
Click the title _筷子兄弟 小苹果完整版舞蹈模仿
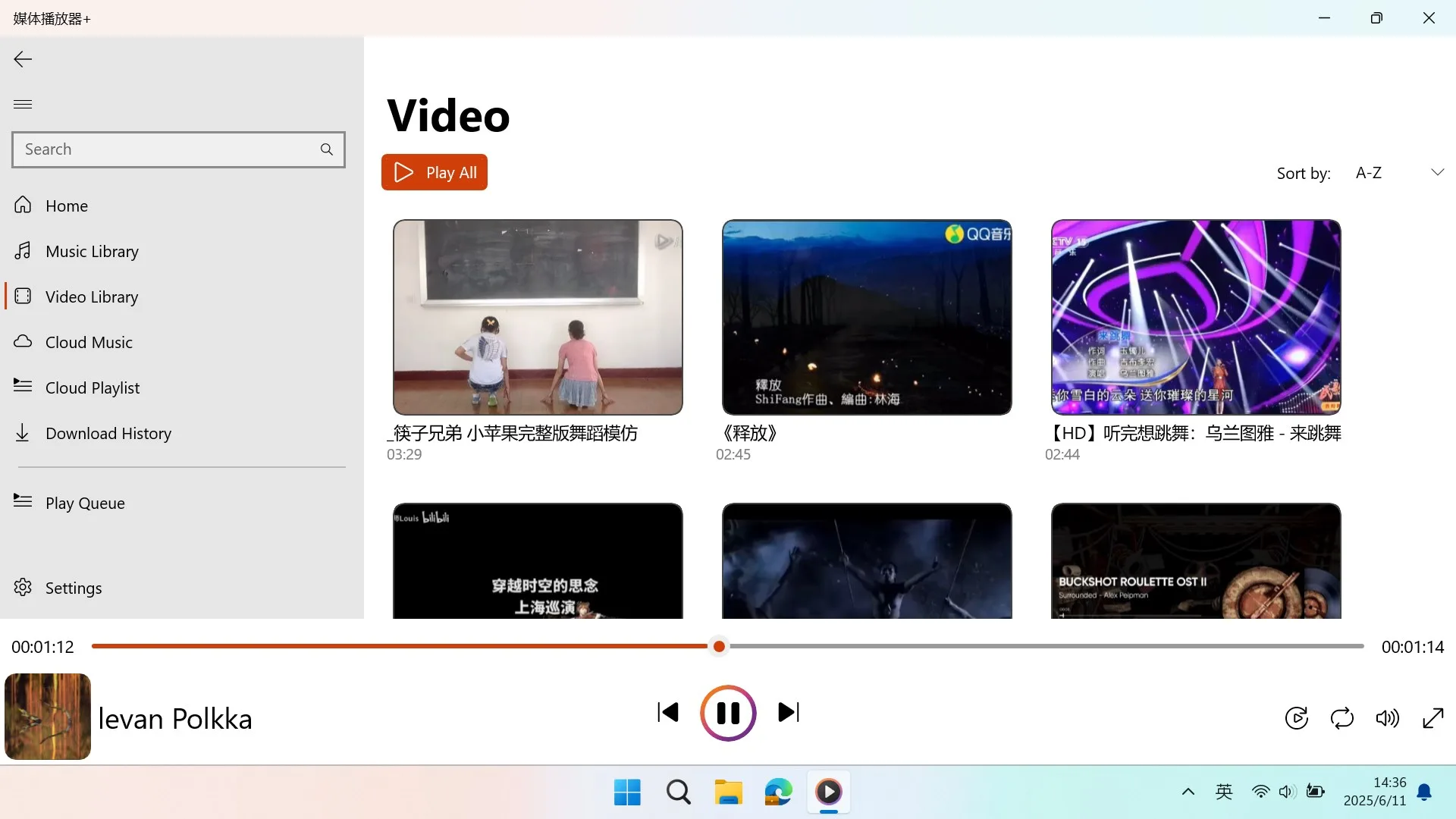pyautogui.click(x=513, y=433)
